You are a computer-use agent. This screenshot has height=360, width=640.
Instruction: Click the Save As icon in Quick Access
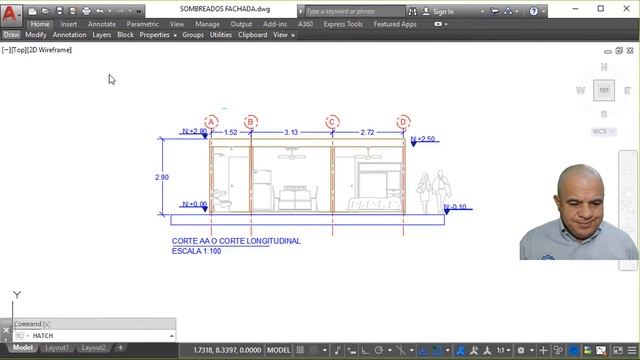pos(73,11)
